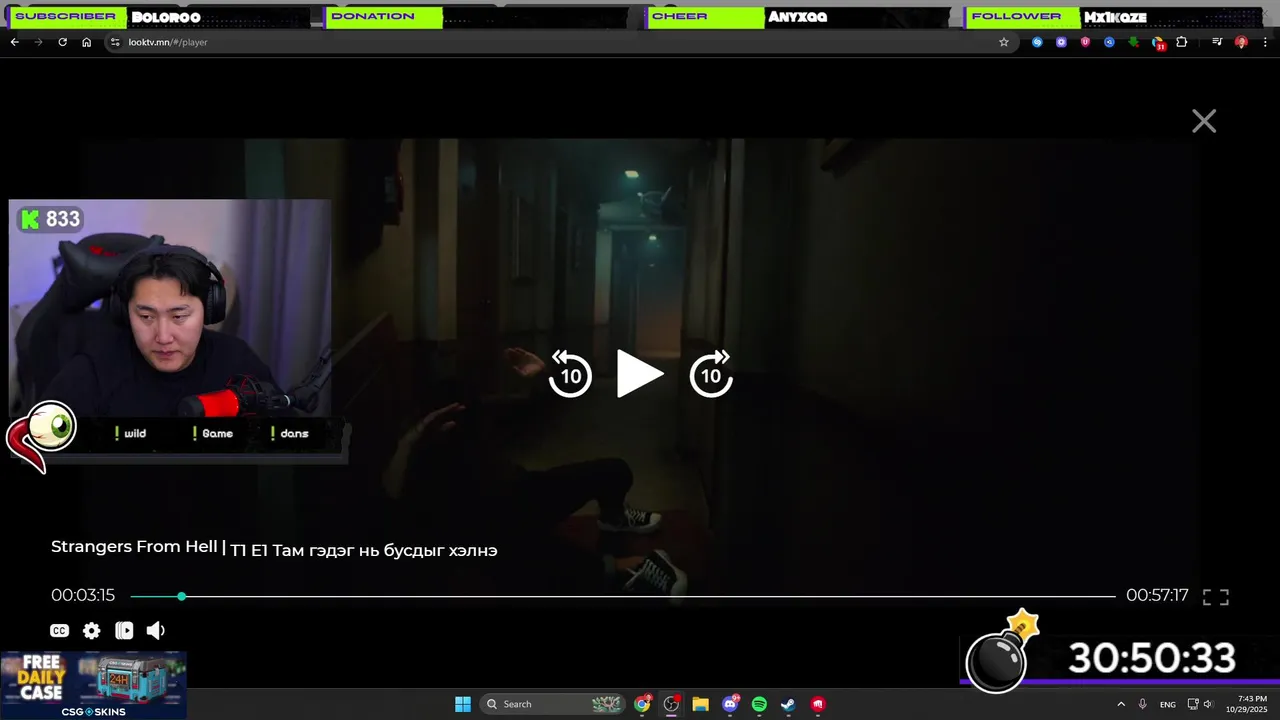Open the purple gear extension
Image resolution: width=1280 pixels, height=720 pixels.
pos(1061,42)
